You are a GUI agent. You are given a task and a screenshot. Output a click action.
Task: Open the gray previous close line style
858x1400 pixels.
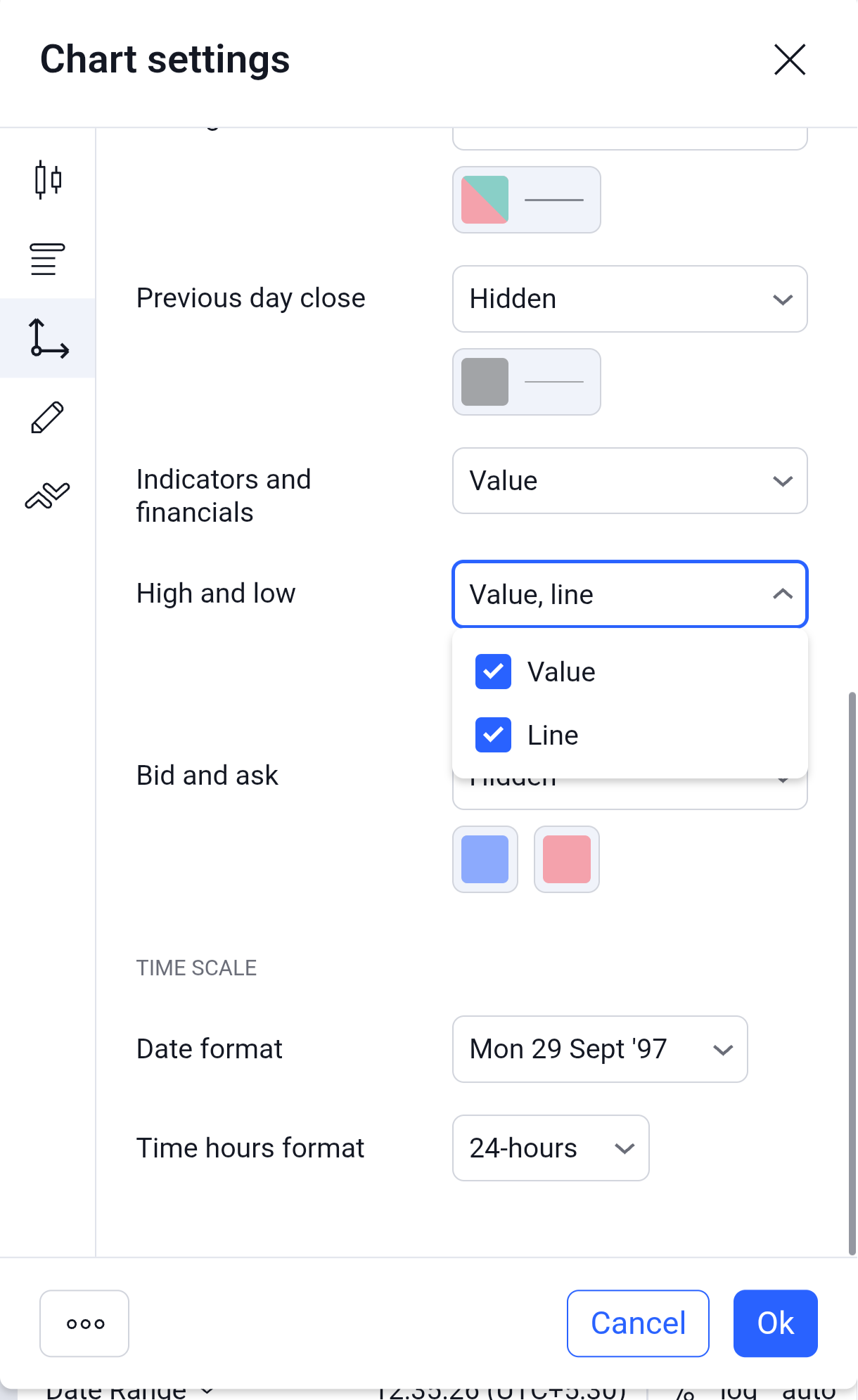526,382
